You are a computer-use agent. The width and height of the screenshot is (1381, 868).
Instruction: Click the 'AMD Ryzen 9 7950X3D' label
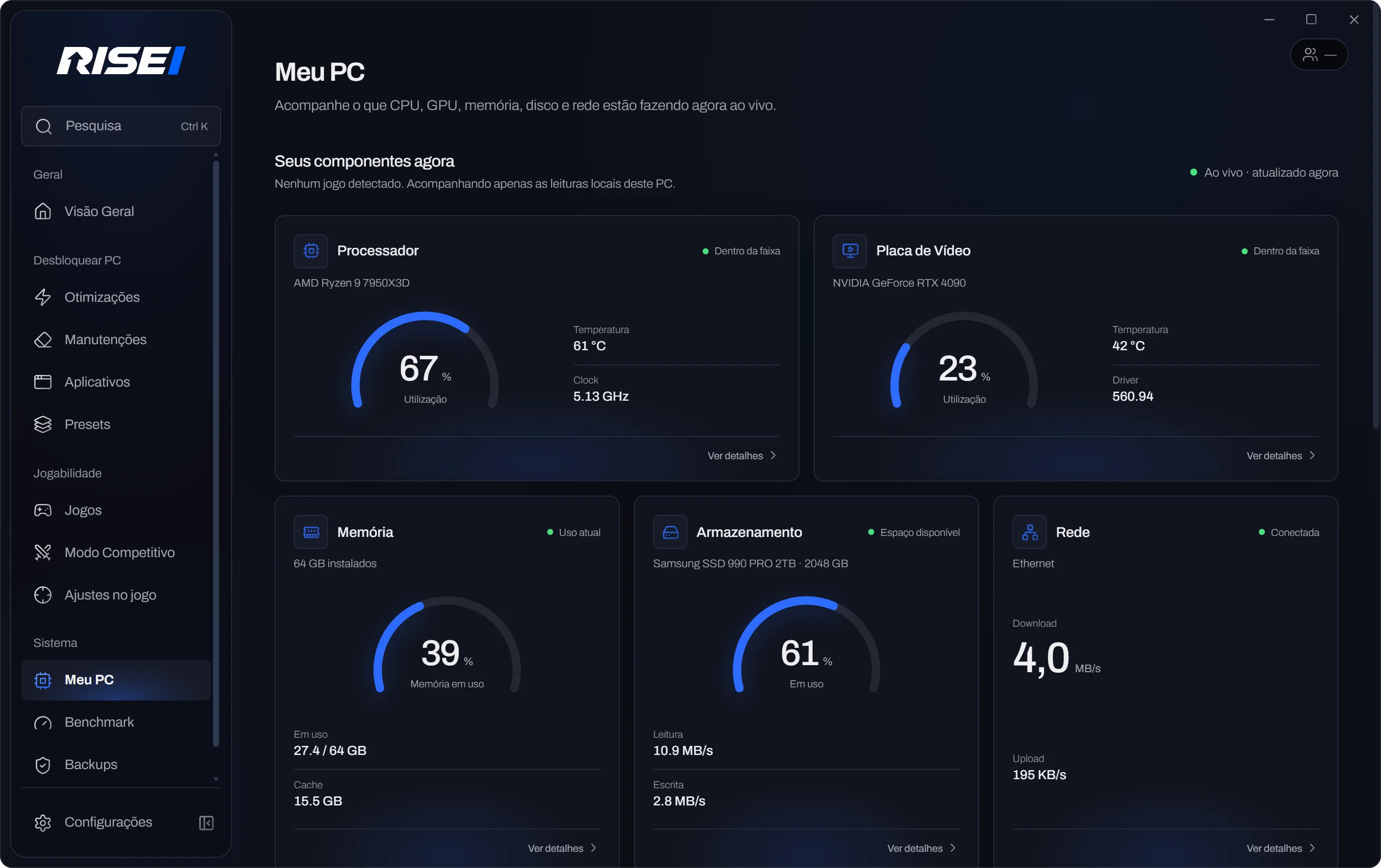(x=351, y=283)
